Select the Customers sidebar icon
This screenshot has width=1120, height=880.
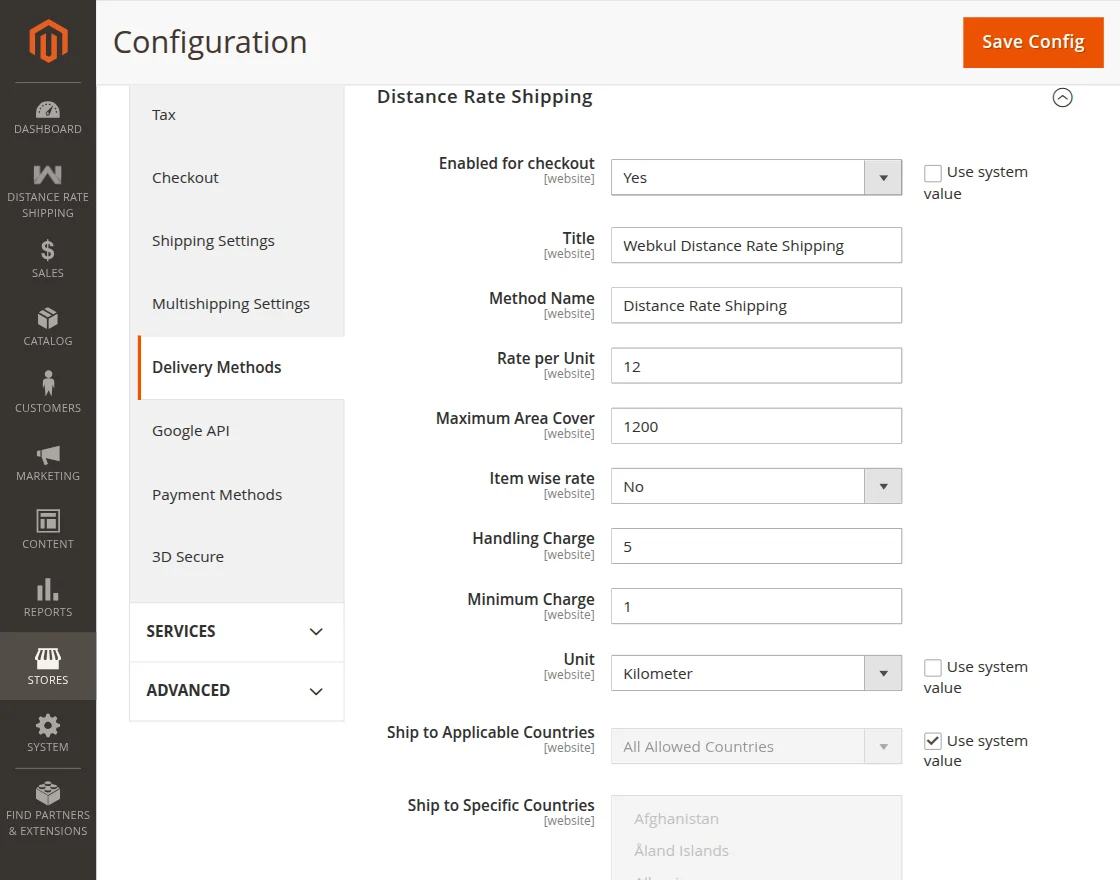click(47, 390)
